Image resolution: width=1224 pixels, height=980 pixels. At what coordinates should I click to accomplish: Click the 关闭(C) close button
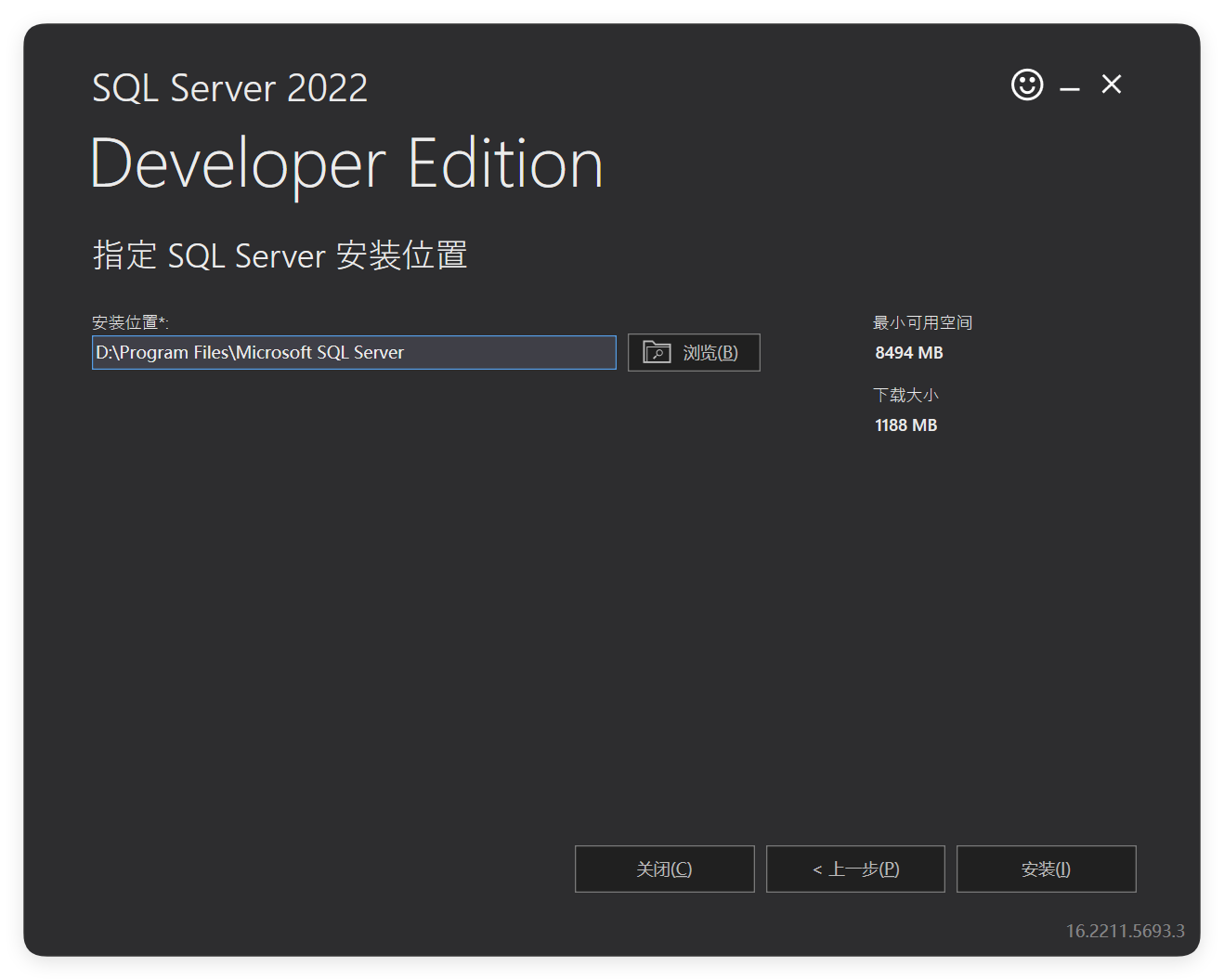coord(665,869)
